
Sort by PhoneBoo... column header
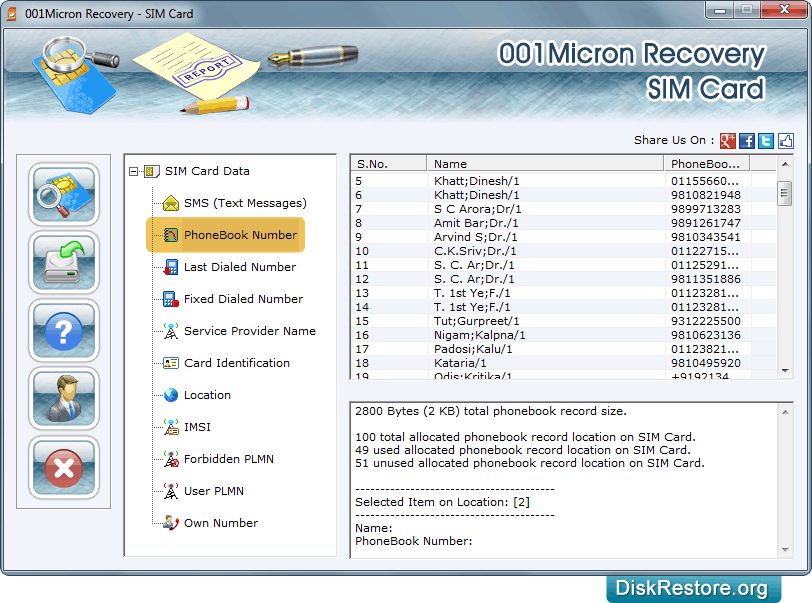pyautogui.click(x=707, y=164)
